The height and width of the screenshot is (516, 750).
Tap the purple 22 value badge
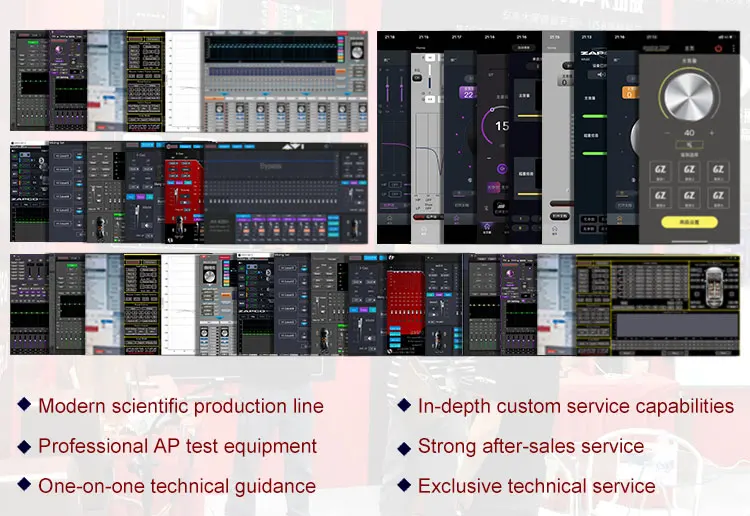tap(466, 92)
